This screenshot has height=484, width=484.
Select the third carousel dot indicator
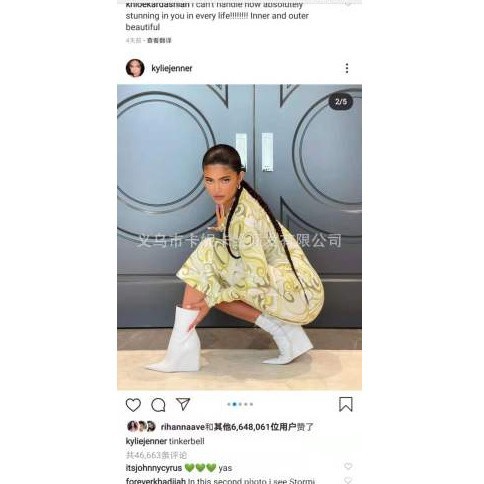click(240, 404)
